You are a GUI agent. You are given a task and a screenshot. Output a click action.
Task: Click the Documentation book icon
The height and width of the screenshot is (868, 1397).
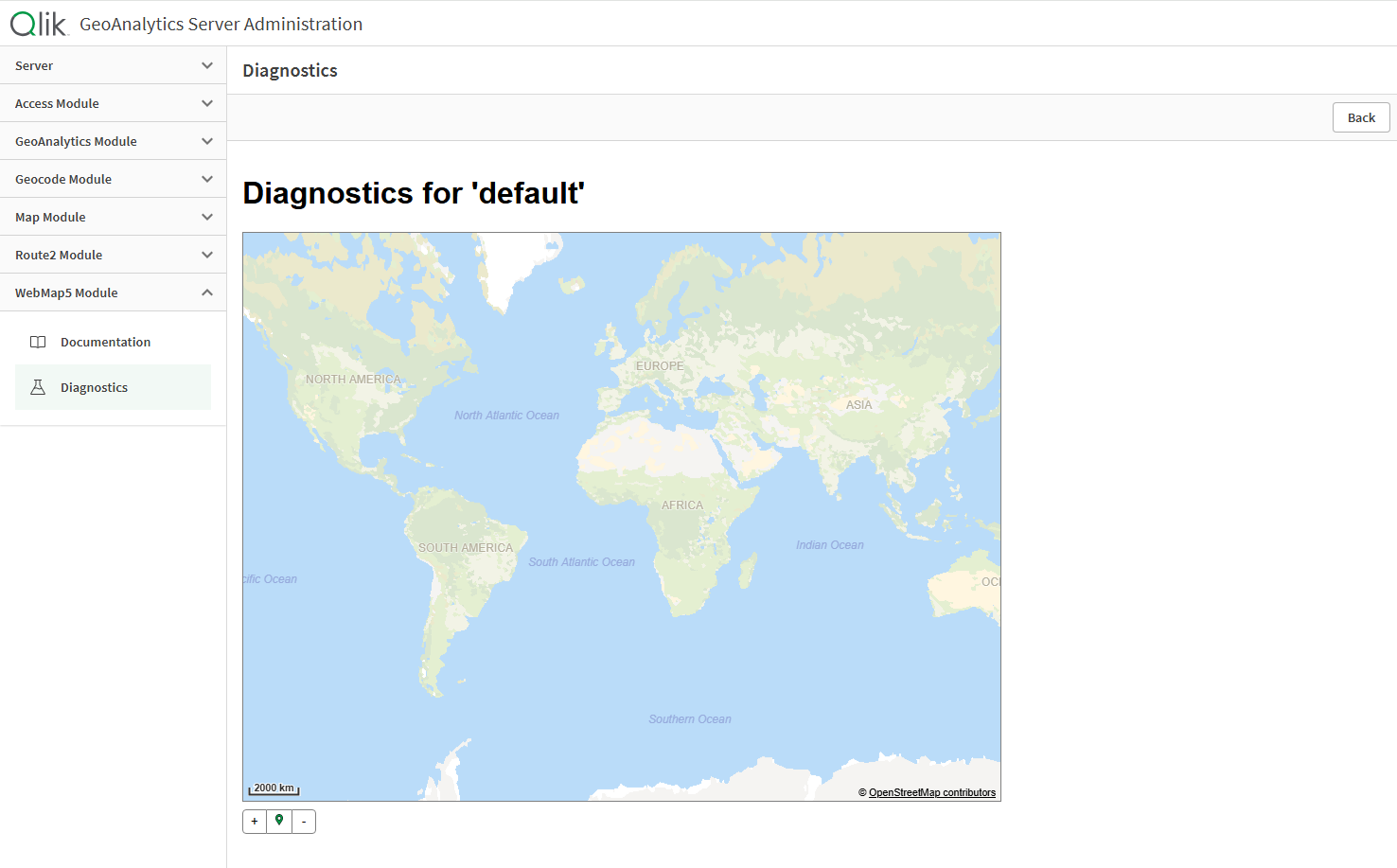(38, 342)
